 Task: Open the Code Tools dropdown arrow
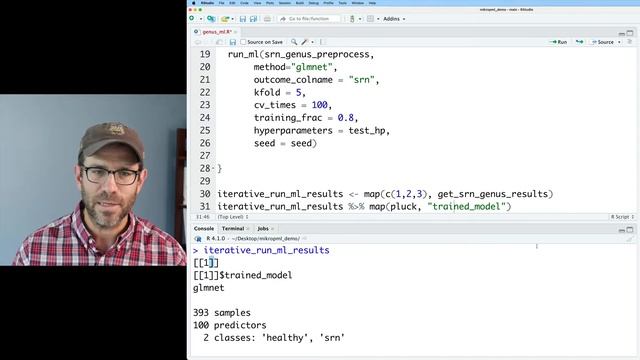click(313, 42)
